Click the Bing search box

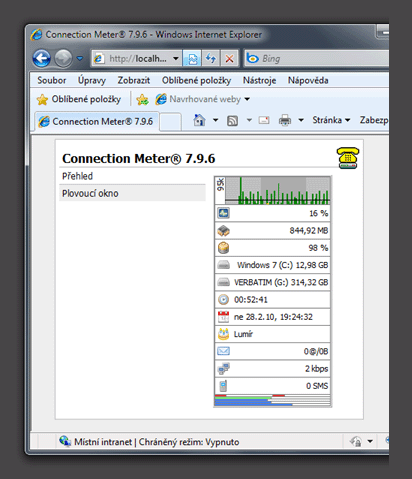pyautogui.click(x=317, y=59)
